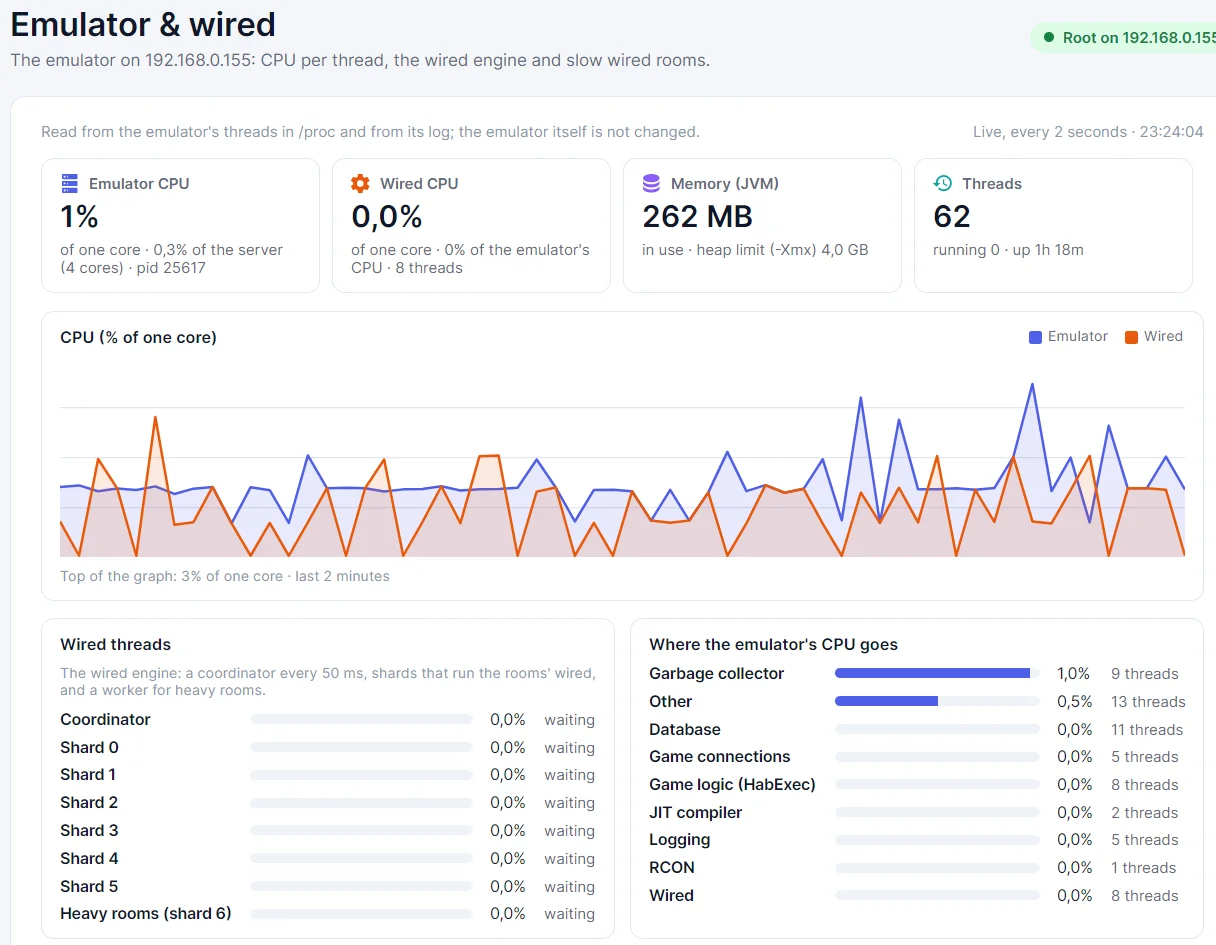Click the waiting status on Shard 5

pyautogui.click(x=570, y=887)
